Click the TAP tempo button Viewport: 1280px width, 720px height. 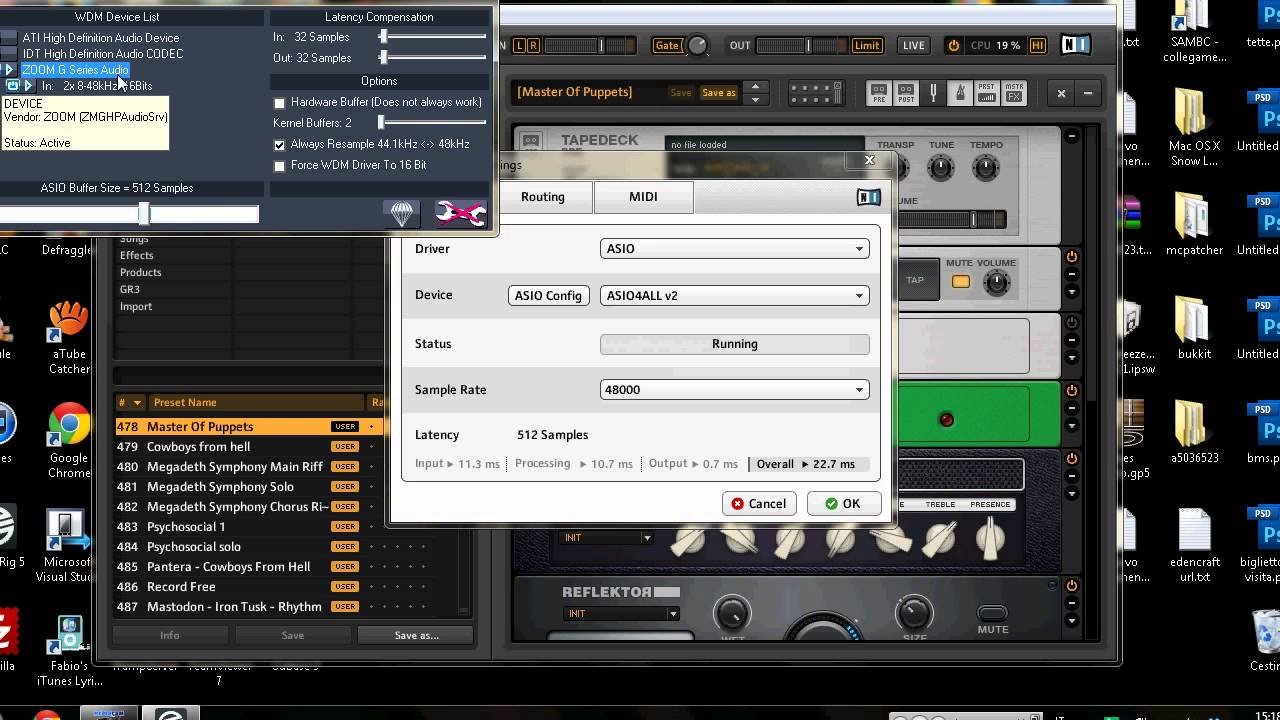pos(915,281)
